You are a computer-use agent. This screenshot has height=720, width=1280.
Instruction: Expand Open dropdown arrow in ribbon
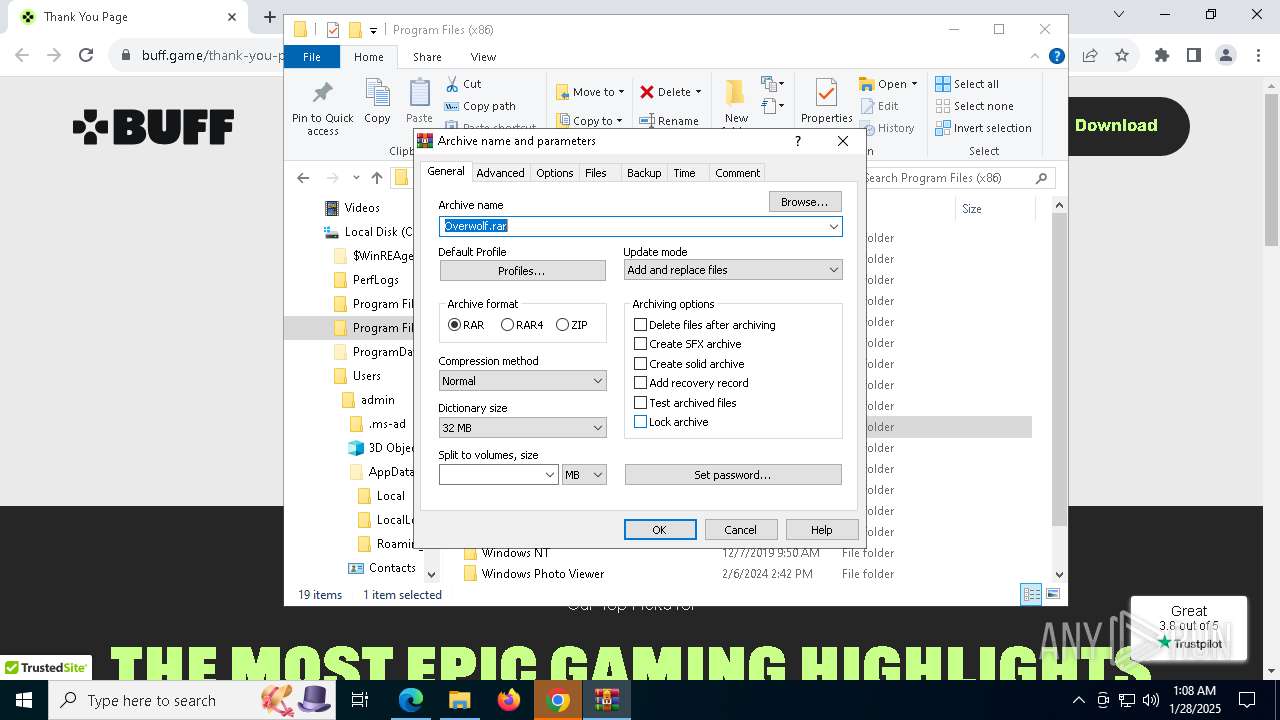pyautogui.click(x=913, y=84)
